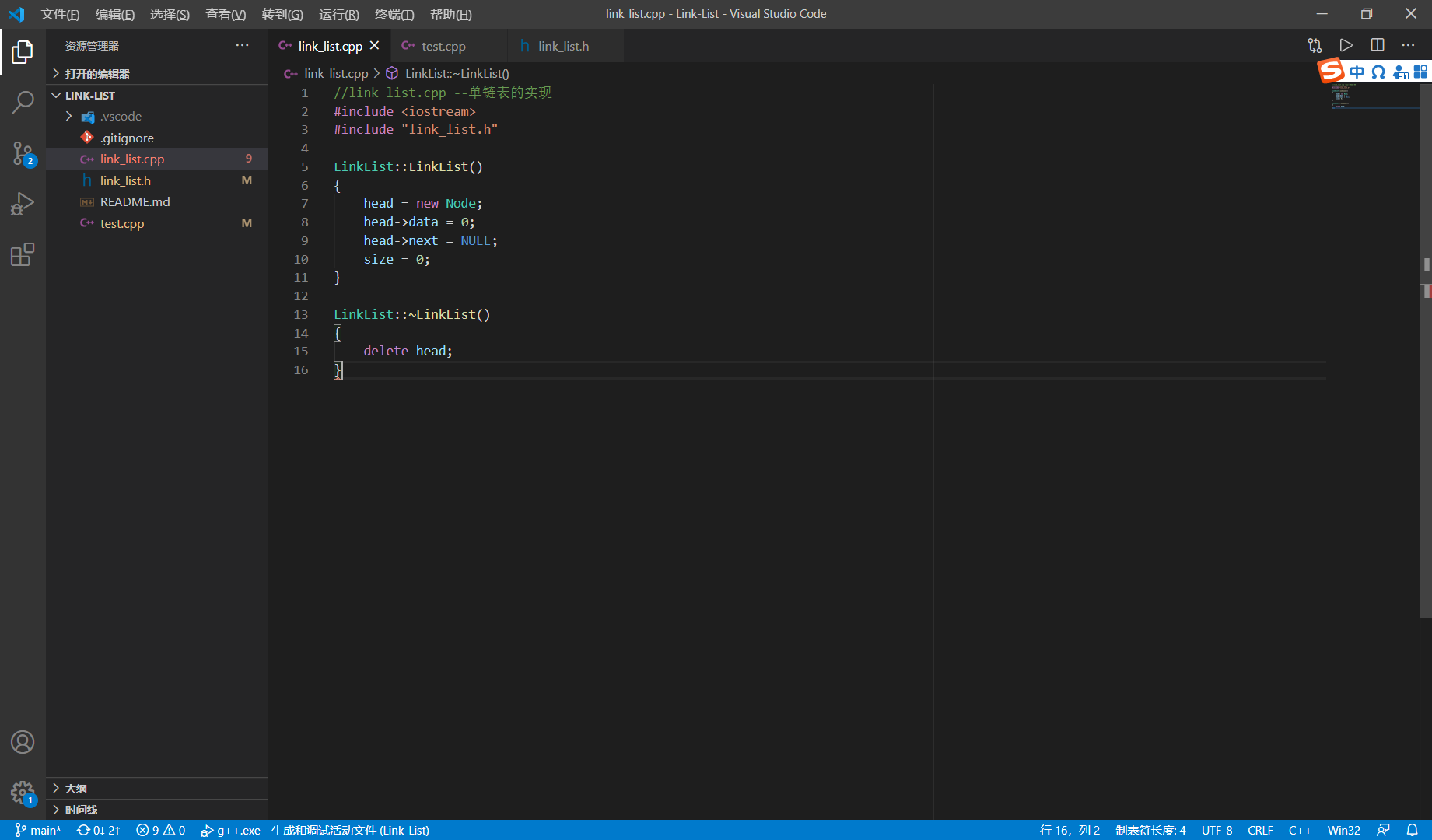The image size is (1432, 840).
Task: Switch to the test.cpp editor tab
Action: [447, 46]
